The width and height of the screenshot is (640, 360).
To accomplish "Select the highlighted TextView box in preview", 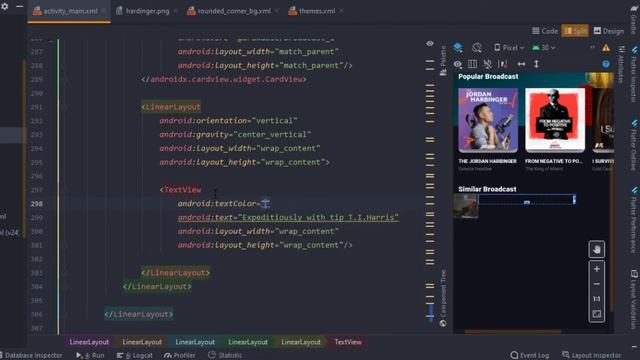I will coord(527,200).
